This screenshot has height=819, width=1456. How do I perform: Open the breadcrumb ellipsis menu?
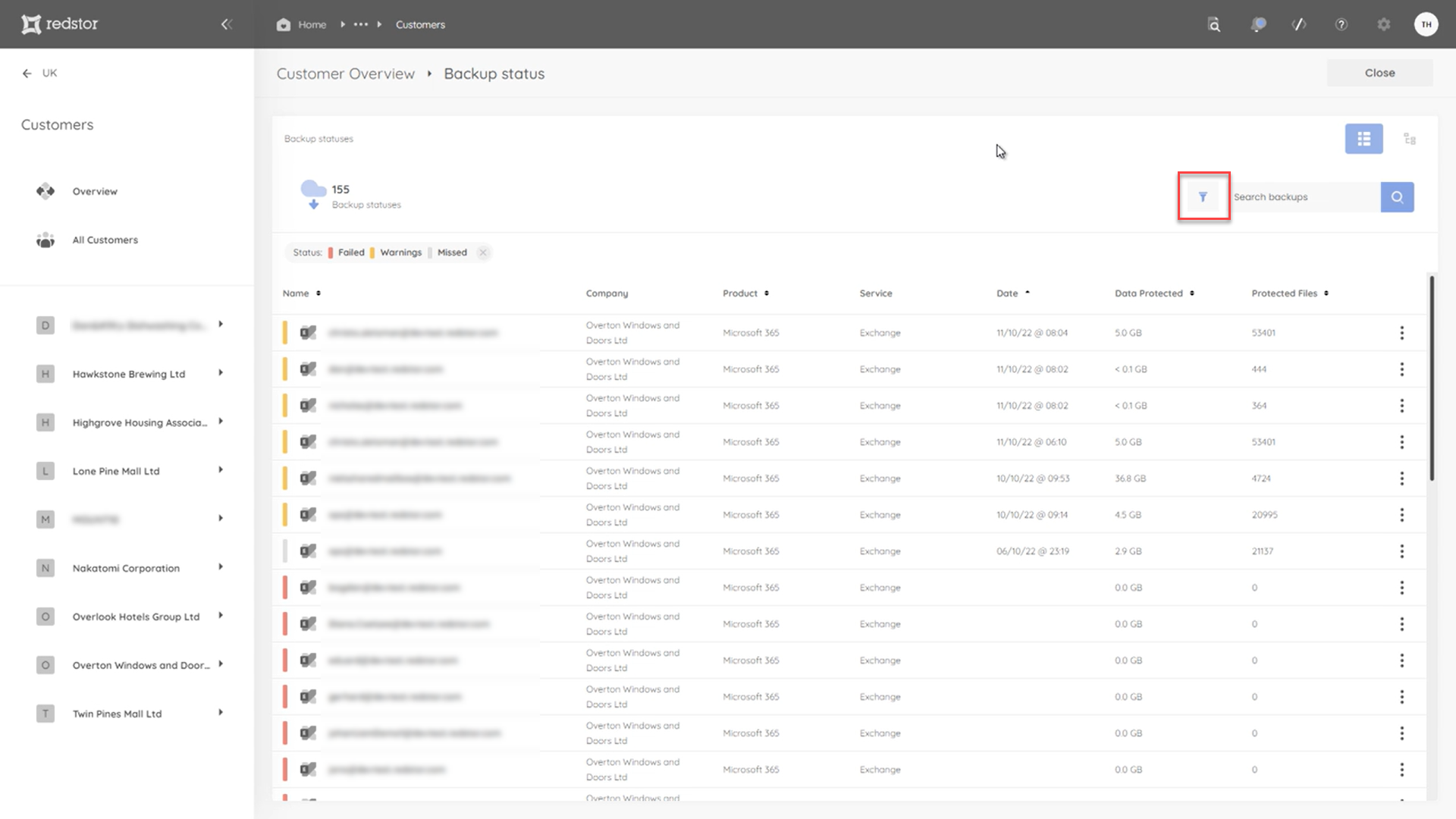pos(361,24)
